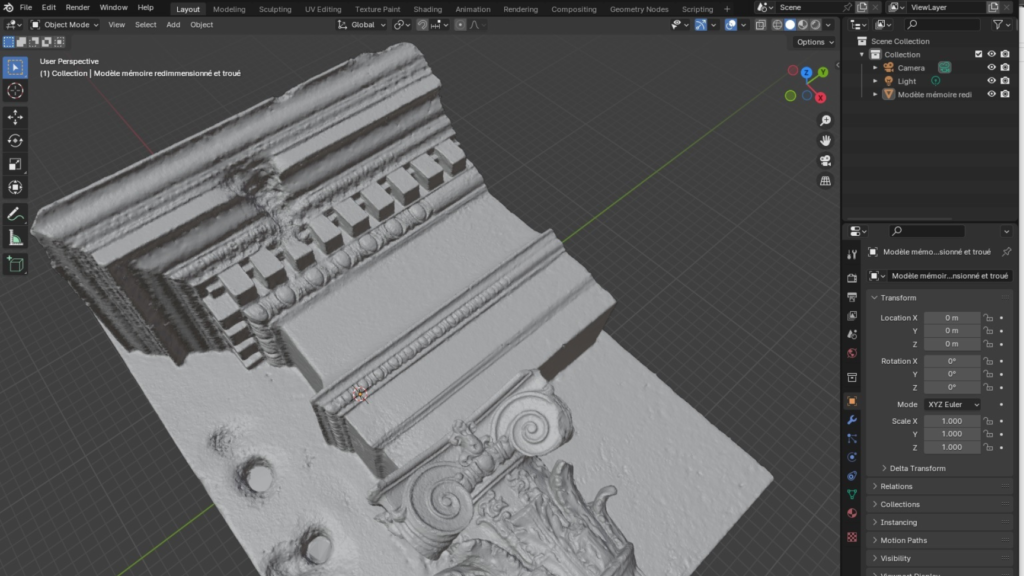Expand the Light tree item
This screenshot has width=1024, height=576.
875,81
